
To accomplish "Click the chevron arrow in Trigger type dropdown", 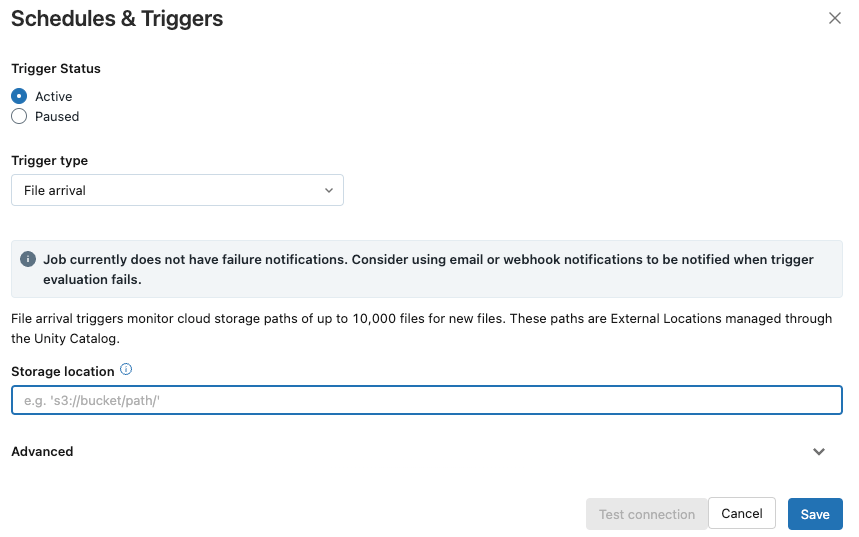I will (329, 190).
